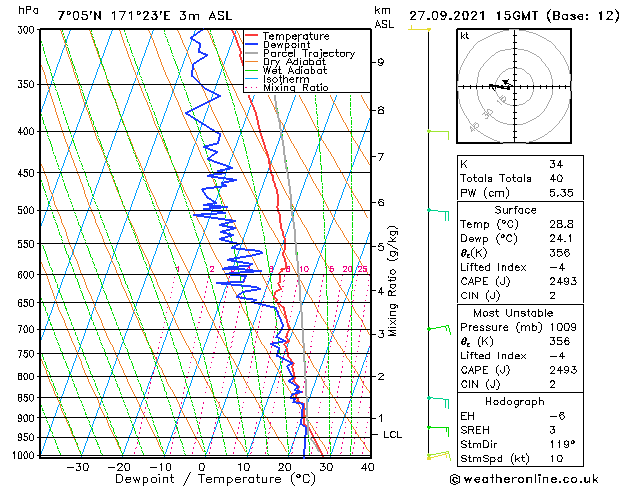Click the 'Pressure (mb)' value '1009'

coord(563,327)
